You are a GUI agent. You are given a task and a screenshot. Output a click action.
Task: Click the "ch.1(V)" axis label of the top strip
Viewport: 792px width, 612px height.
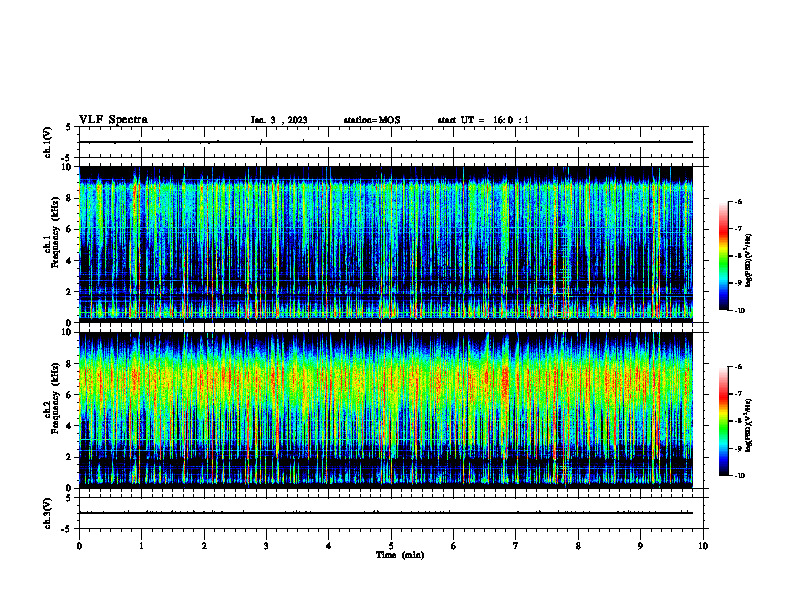(x=48, y=142)
